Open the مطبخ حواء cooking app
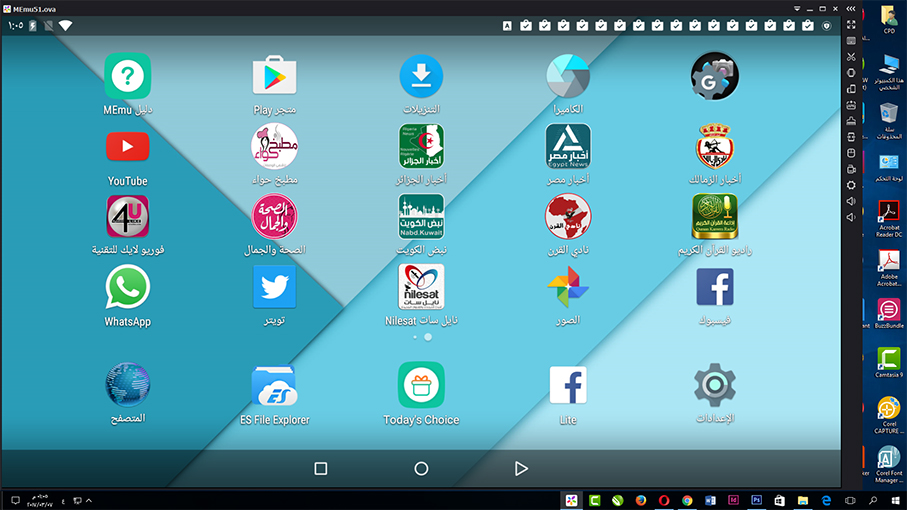Viewport: 907px width, 510px height. (x=274, y=147)
